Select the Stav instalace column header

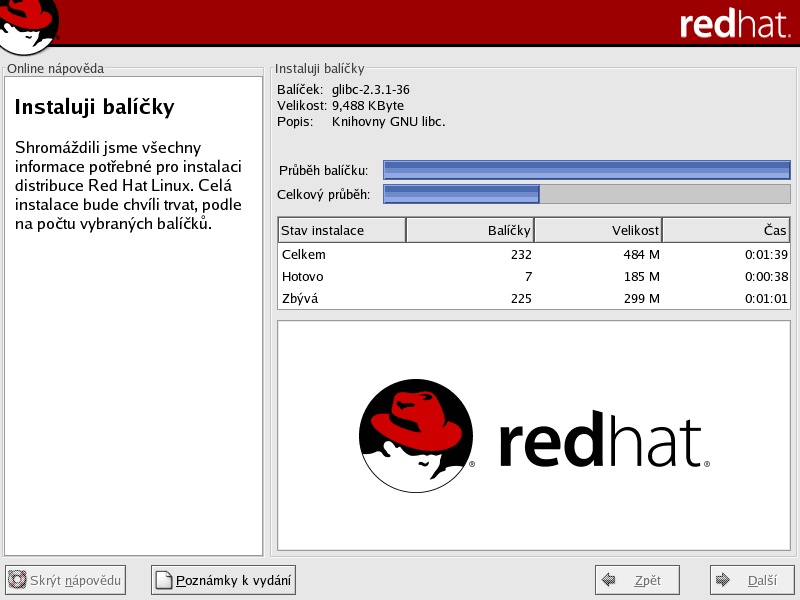click(341, 231)
